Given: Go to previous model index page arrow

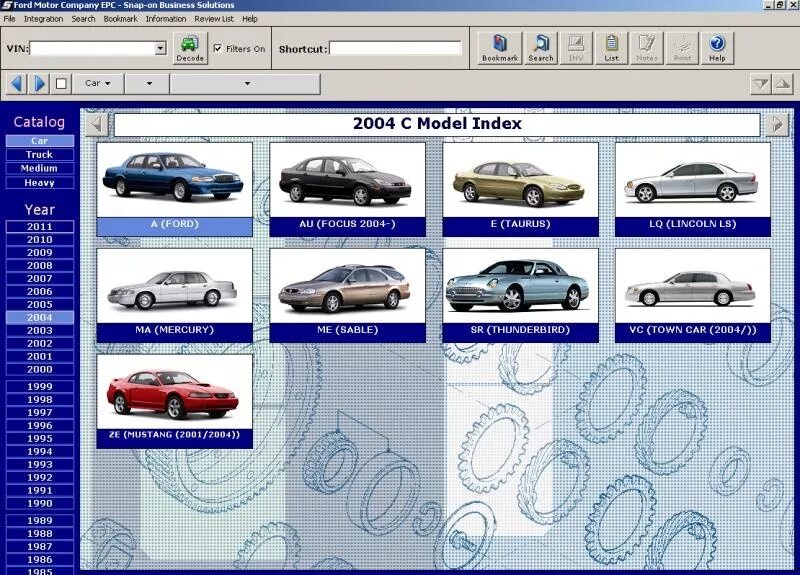Looking at the screenshot, I should coord(97,124).
